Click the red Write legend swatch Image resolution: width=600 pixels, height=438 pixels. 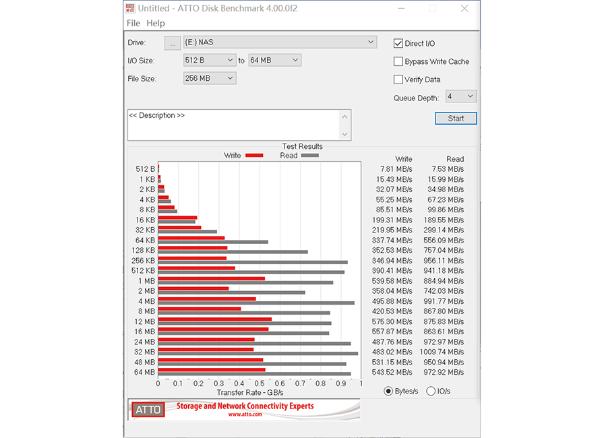tap(254, 155)
